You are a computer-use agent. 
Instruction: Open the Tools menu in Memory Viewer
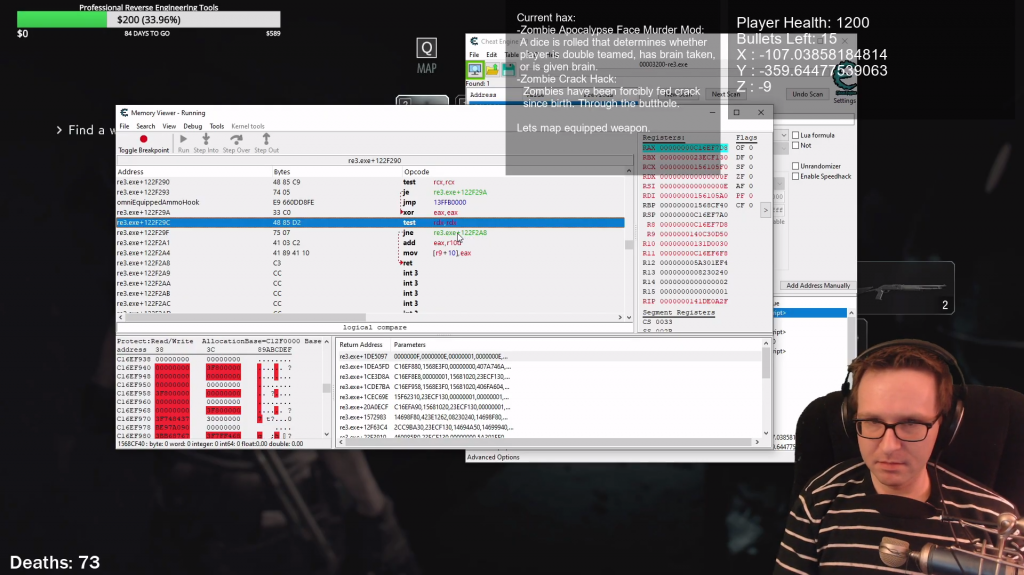click(x=216, y=127)
